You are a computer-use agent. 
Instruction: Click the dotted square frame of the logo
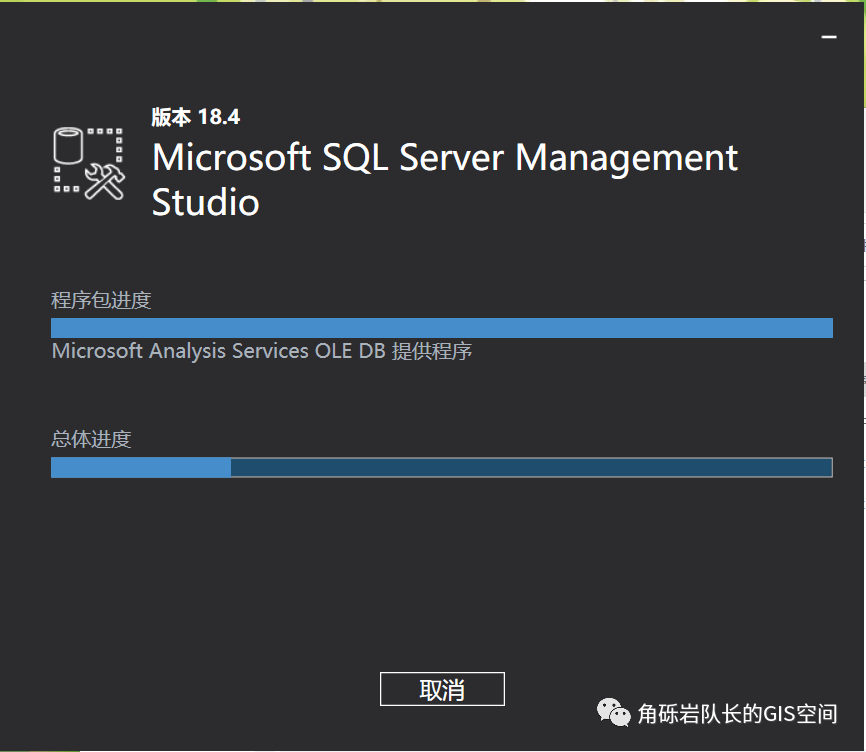pyautogui.click(x=88, y=161)
